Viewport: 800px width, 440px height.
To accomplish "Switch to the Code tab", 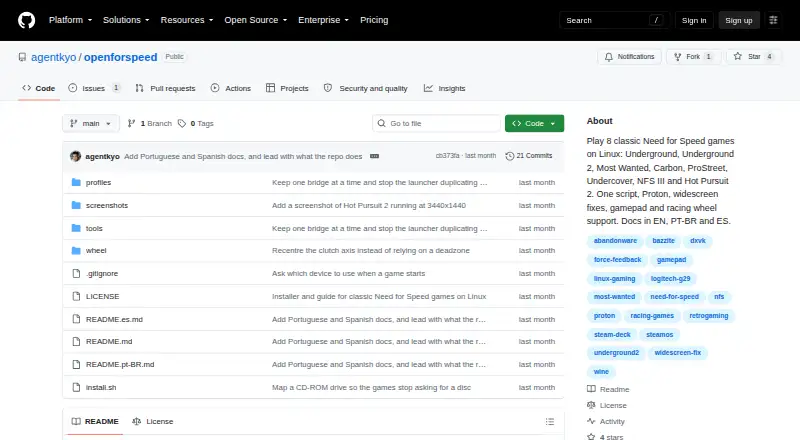I will click(x=39, y=88).
